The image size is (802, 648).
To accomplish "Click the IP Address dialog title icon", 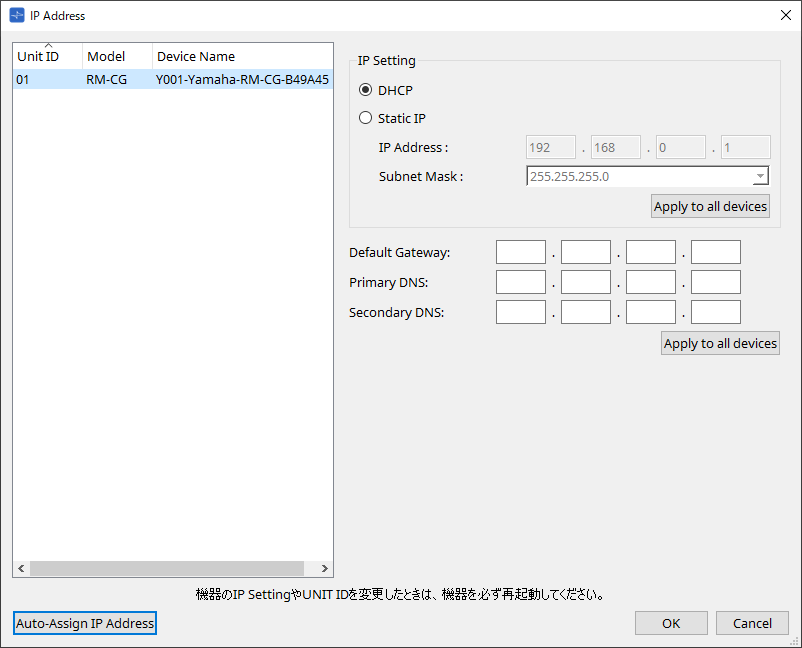I will click(16, 16).
